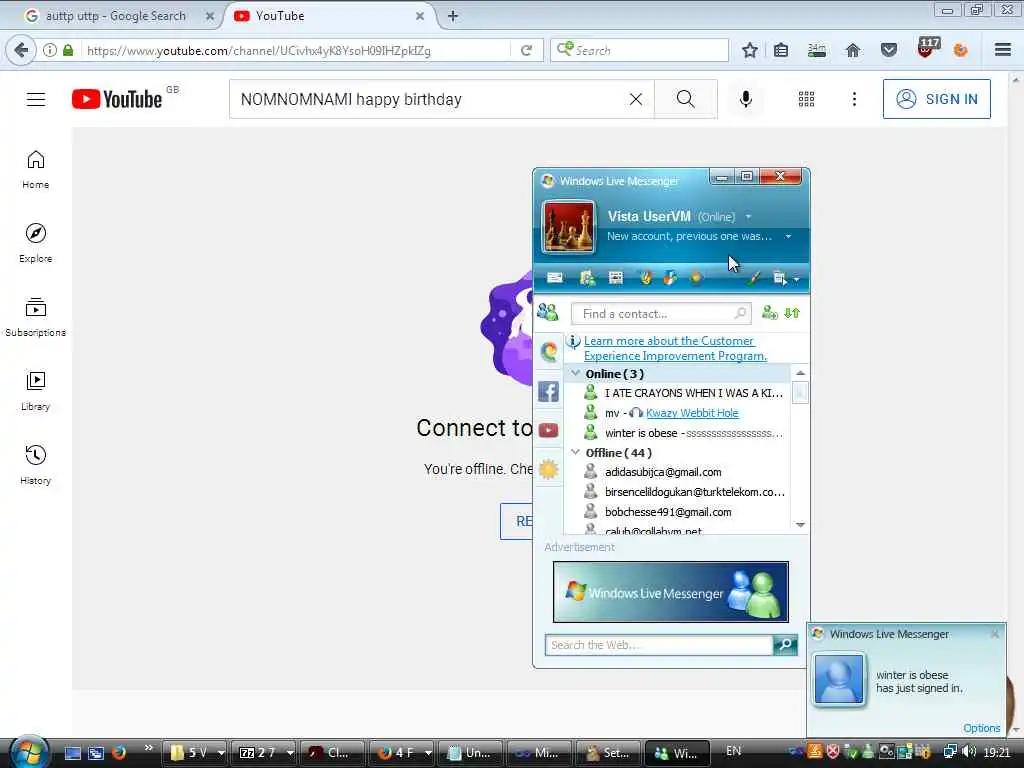Click the Windows flag people icon in Messenger toolbar

click(x=670, y=278)
